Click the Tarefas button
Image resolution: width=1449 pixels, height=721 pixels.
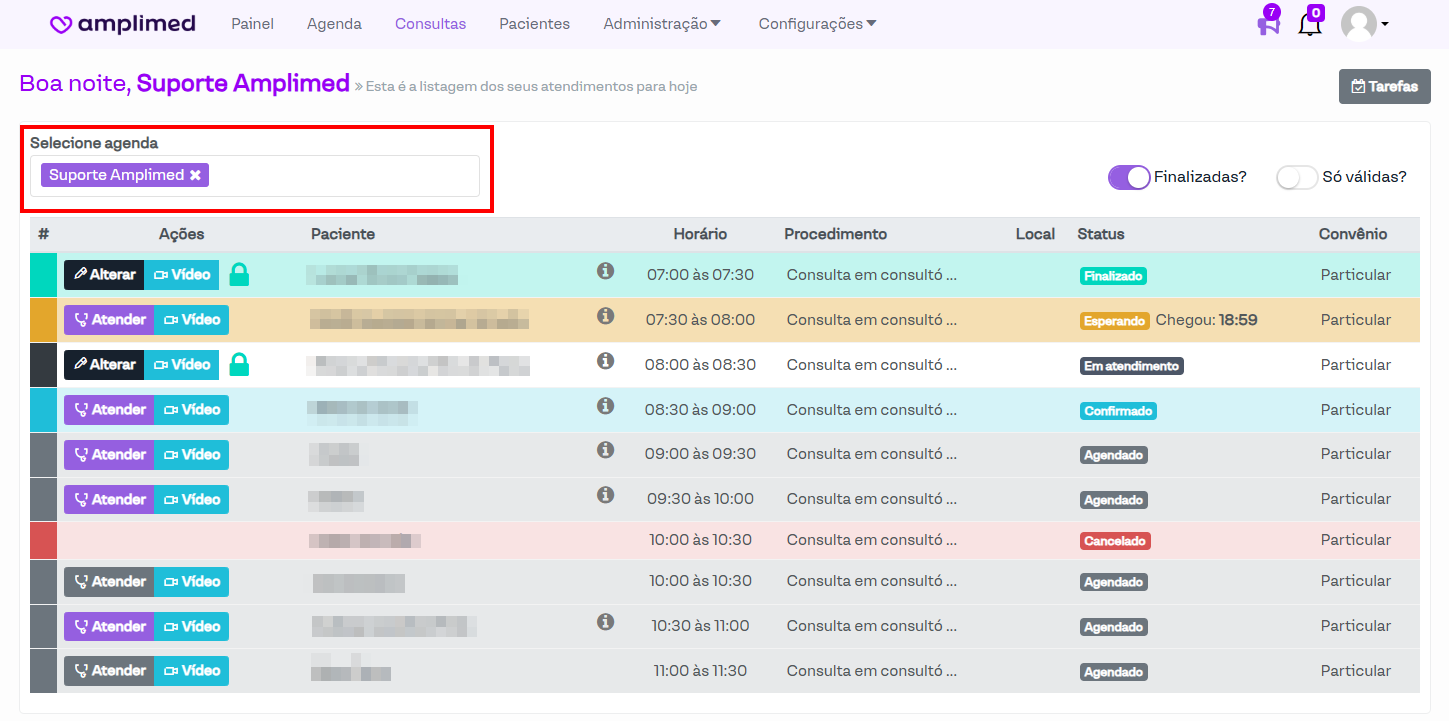coord(1384,87)
